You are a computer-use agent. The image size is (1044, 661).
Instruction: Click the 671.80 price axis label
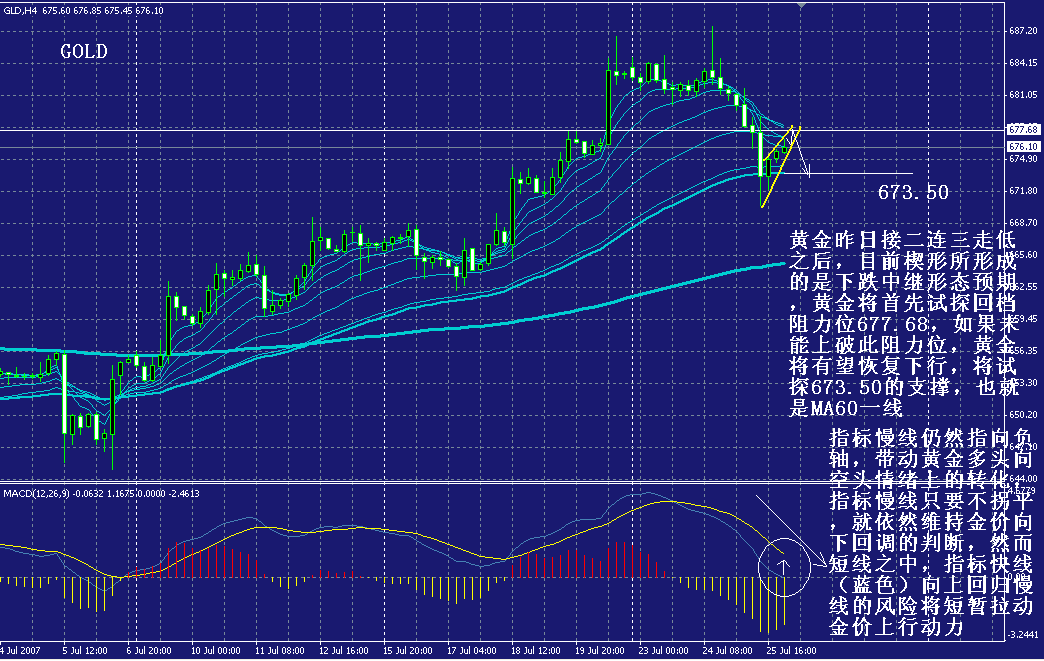pyautogui.click(x=1023, y=190)
